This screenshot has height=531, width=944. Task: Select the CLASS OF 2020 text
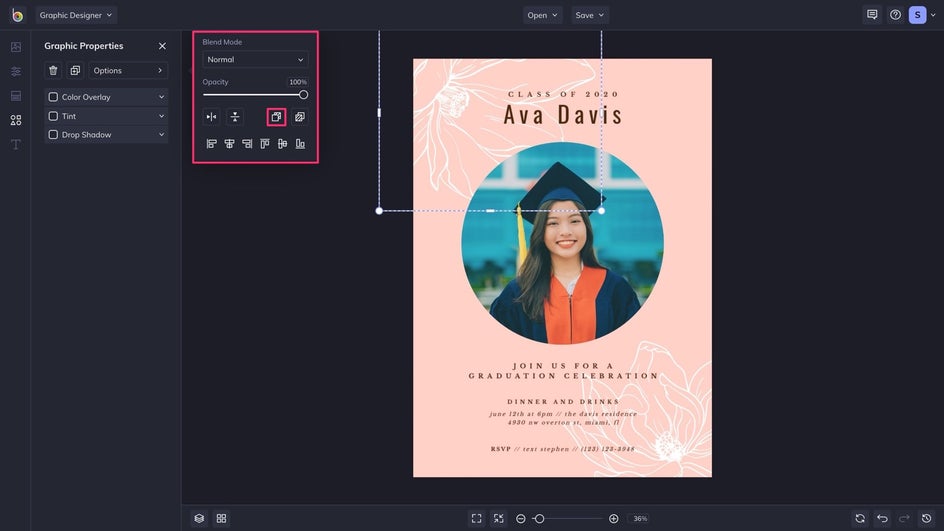point(563,94)
